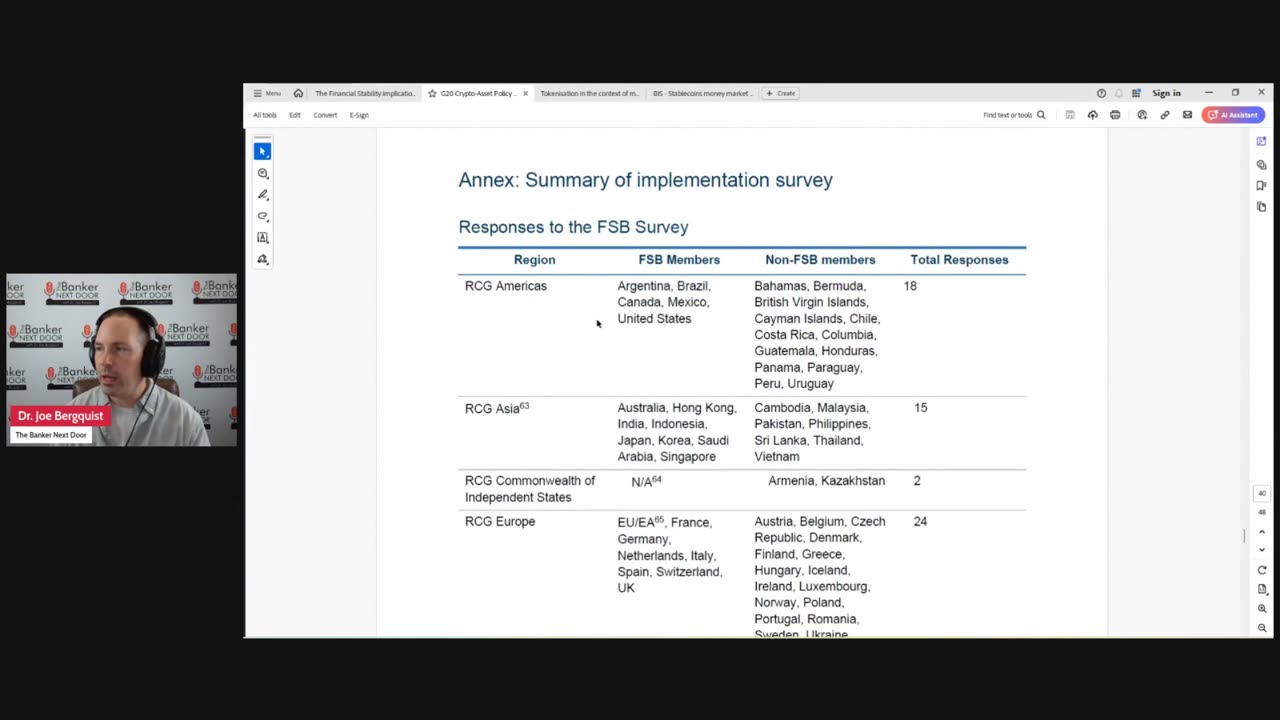Open the hamburger Menu
Viewport: 1280px width, 720px height.
click(x=266, y=93)
